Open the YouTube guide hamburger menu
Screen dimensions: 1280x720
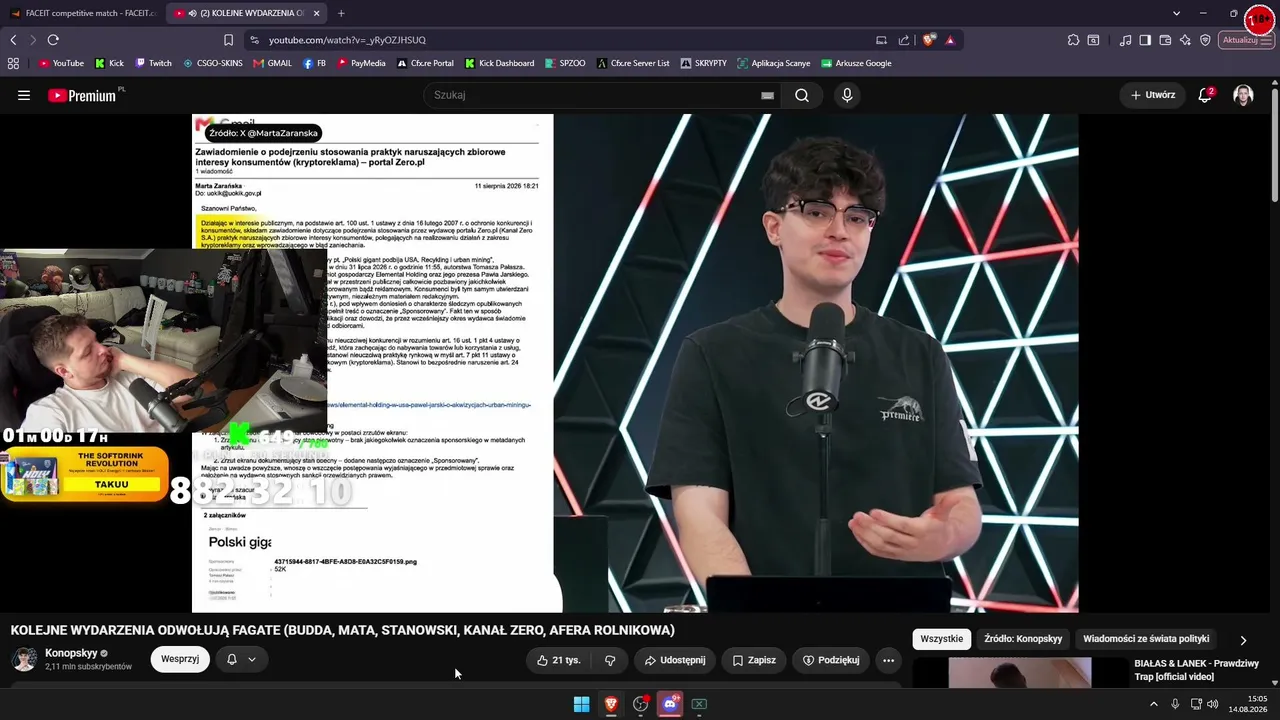pos(24,95)
